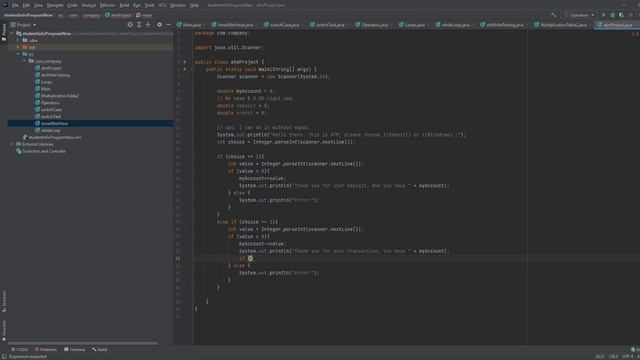
Task: Collapse the root project folder node
Action: tap(12, 33)
